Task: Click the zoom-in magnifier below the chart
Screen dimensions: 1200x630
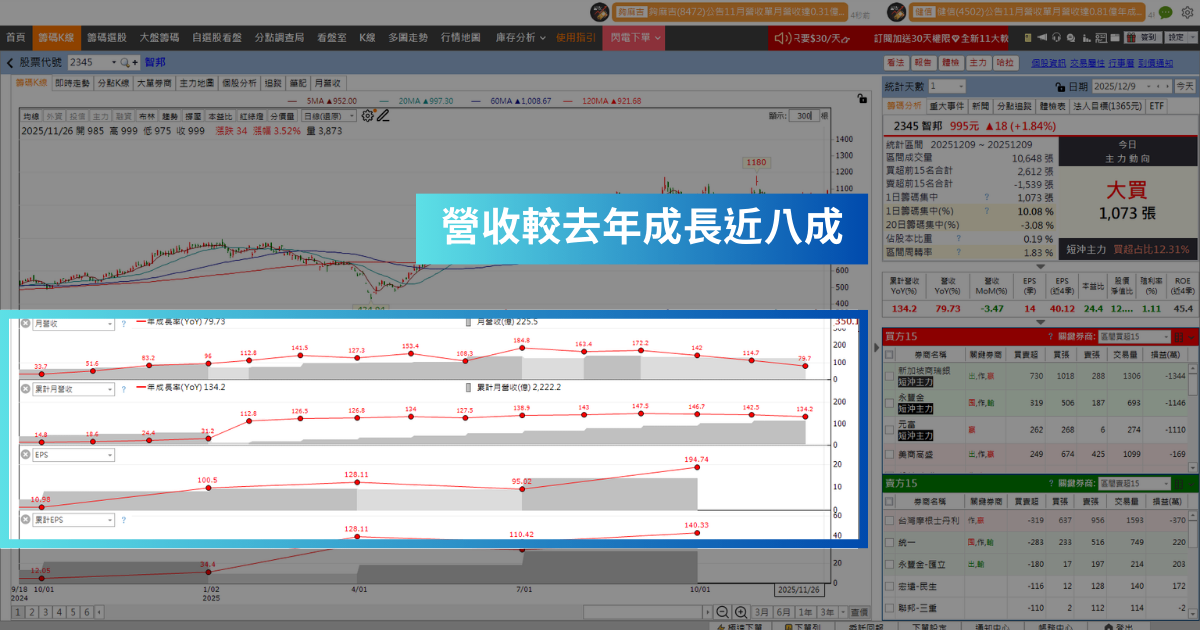Action: (x=741, y=610)
